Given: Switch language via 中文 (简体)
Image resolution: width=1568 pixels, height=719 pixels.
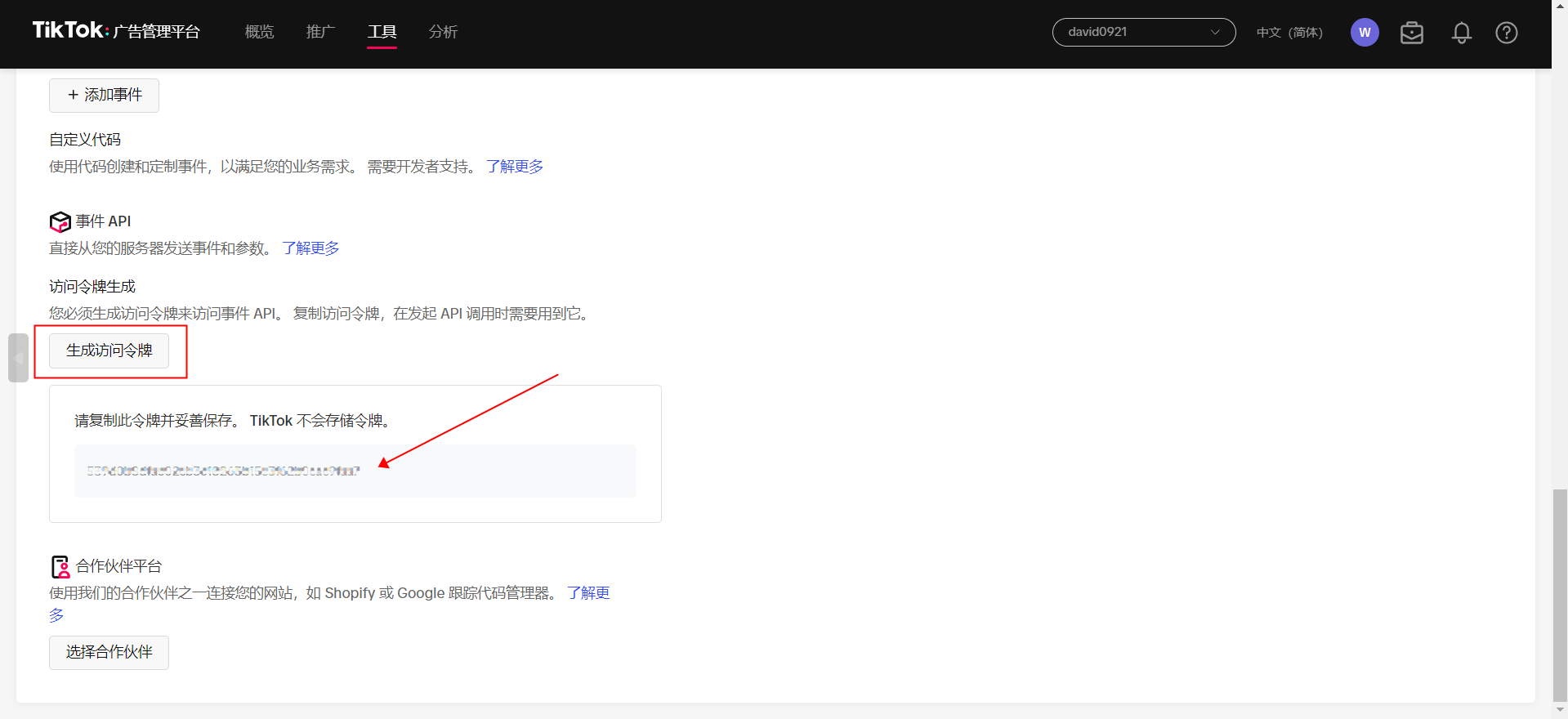Looking at the screenshot, I should click(x=1289, y=33).
